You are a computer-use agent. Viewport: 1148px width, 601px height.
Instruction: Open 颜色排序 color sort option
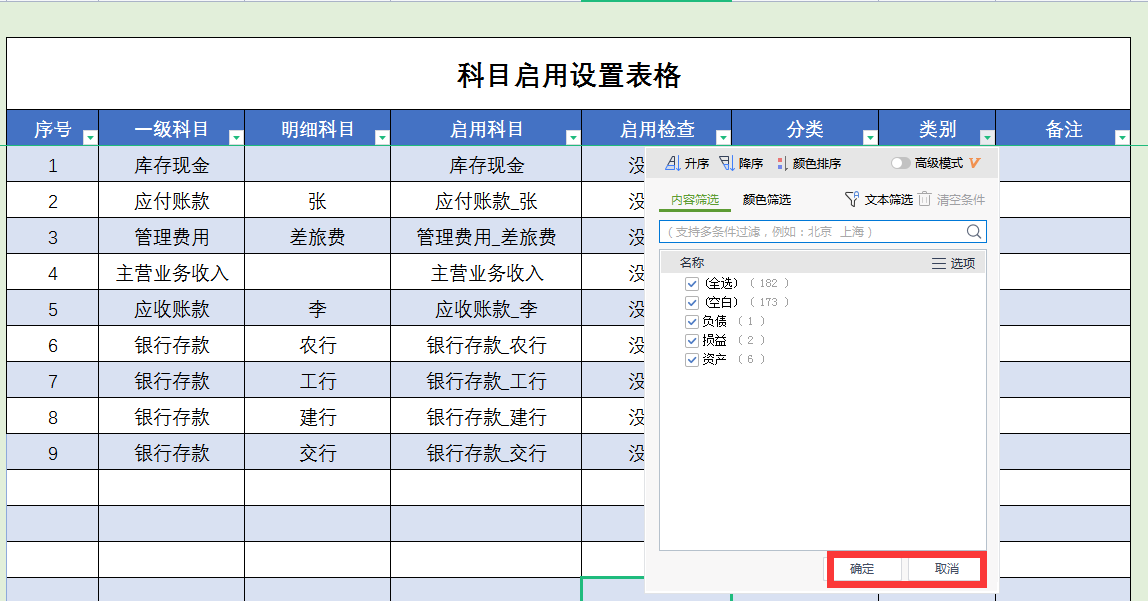pos(808,163)
